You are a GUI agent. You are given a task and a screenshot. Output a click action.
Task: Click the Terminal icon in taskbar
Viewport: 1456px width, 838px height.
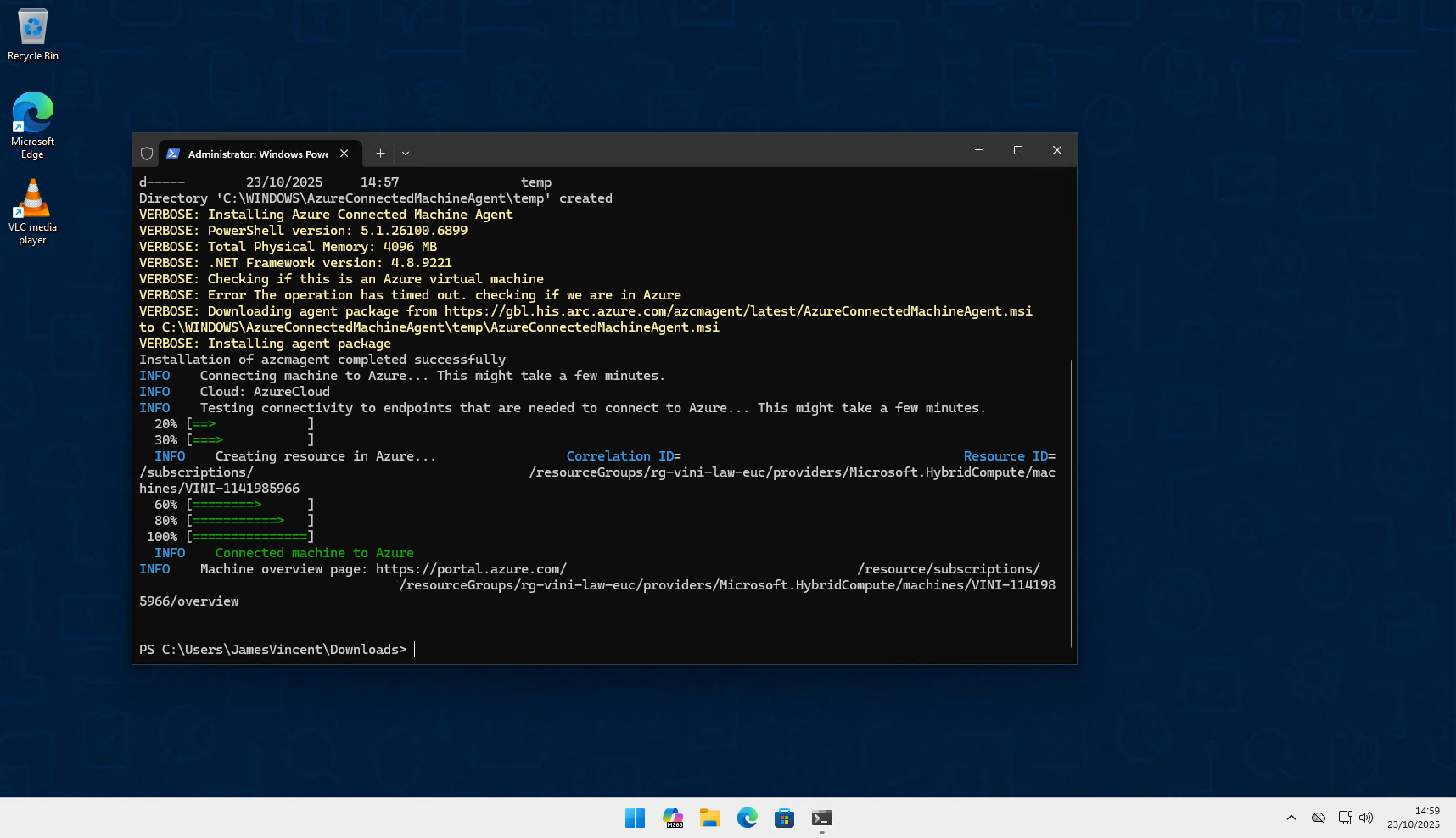(822, 818)
